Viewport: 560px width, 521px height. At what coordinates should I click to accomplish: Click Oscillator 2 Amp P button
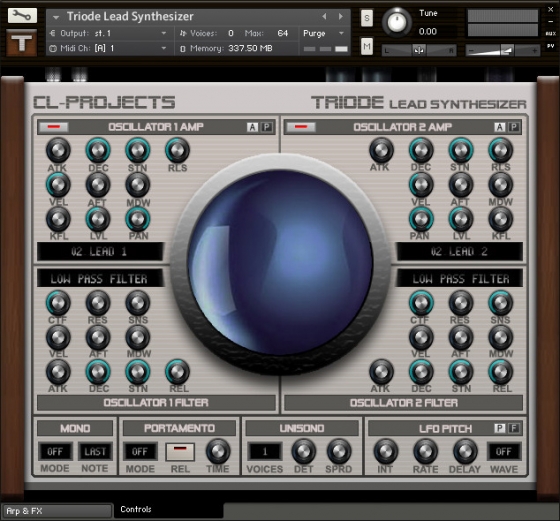click(x=514, y=127)
